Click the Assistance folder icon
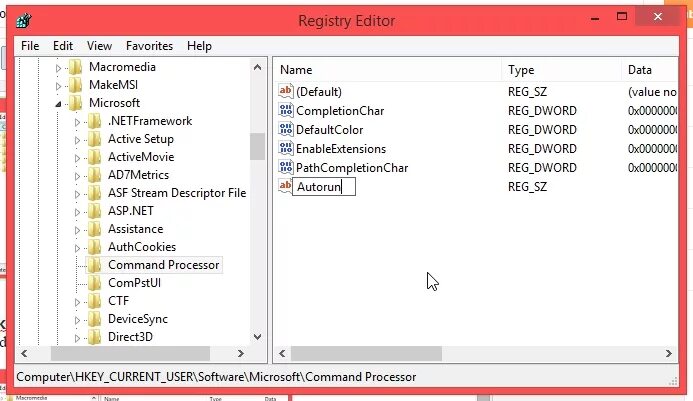Viewport: 693px width, 401px height. pos(95,229)
